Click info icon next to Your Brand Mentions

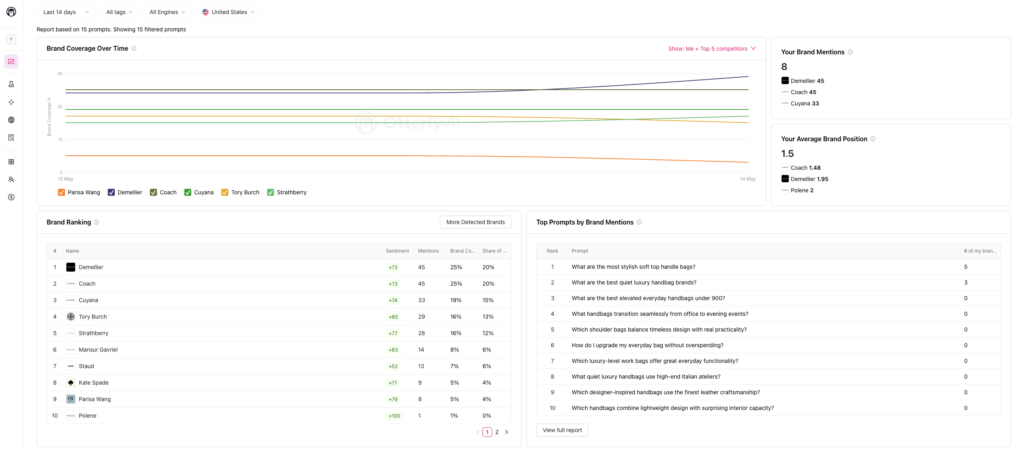click(x=850, y=52)
